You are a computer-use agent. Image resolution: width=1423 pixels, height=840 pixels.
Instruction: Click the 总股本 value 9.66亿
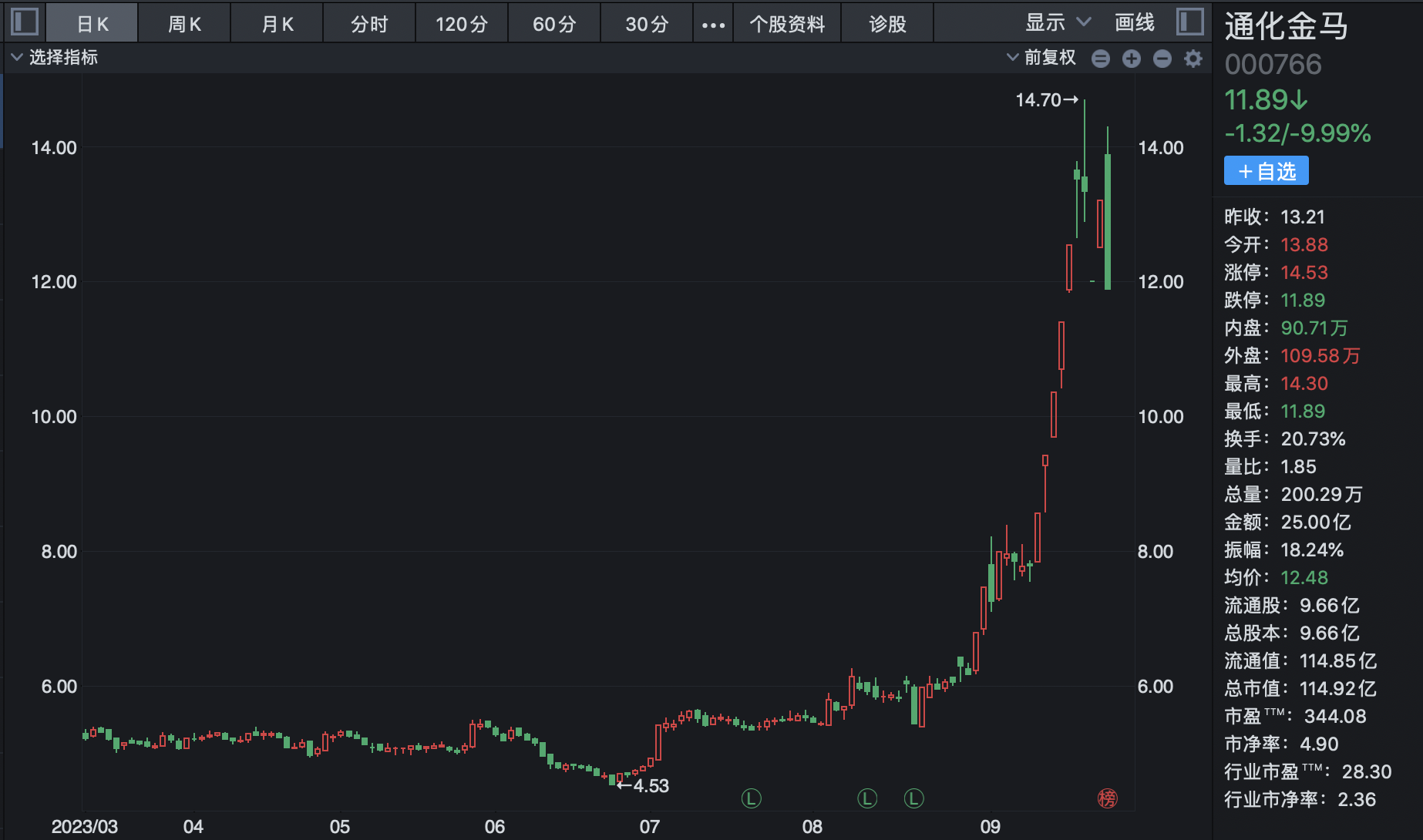tap(1330, 633)
